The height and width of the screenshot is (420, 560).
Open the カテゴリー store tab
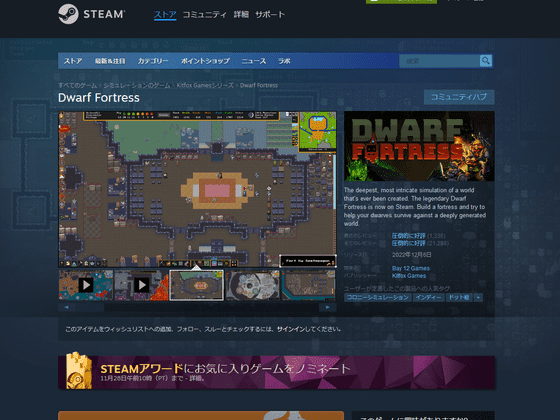pyautogui.click(x=153, y=61)
